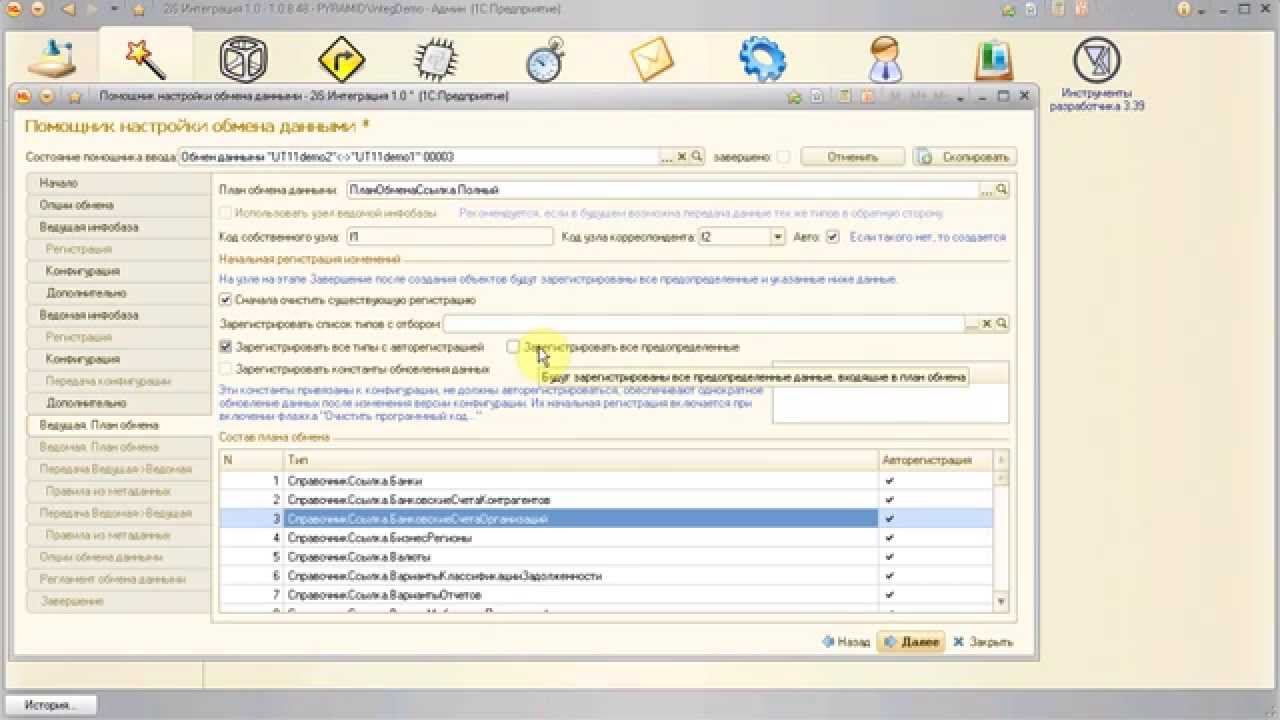1280x720 pixels.
Task: Clear the Зарегистрировать список типов field
Action: [985, 324]
